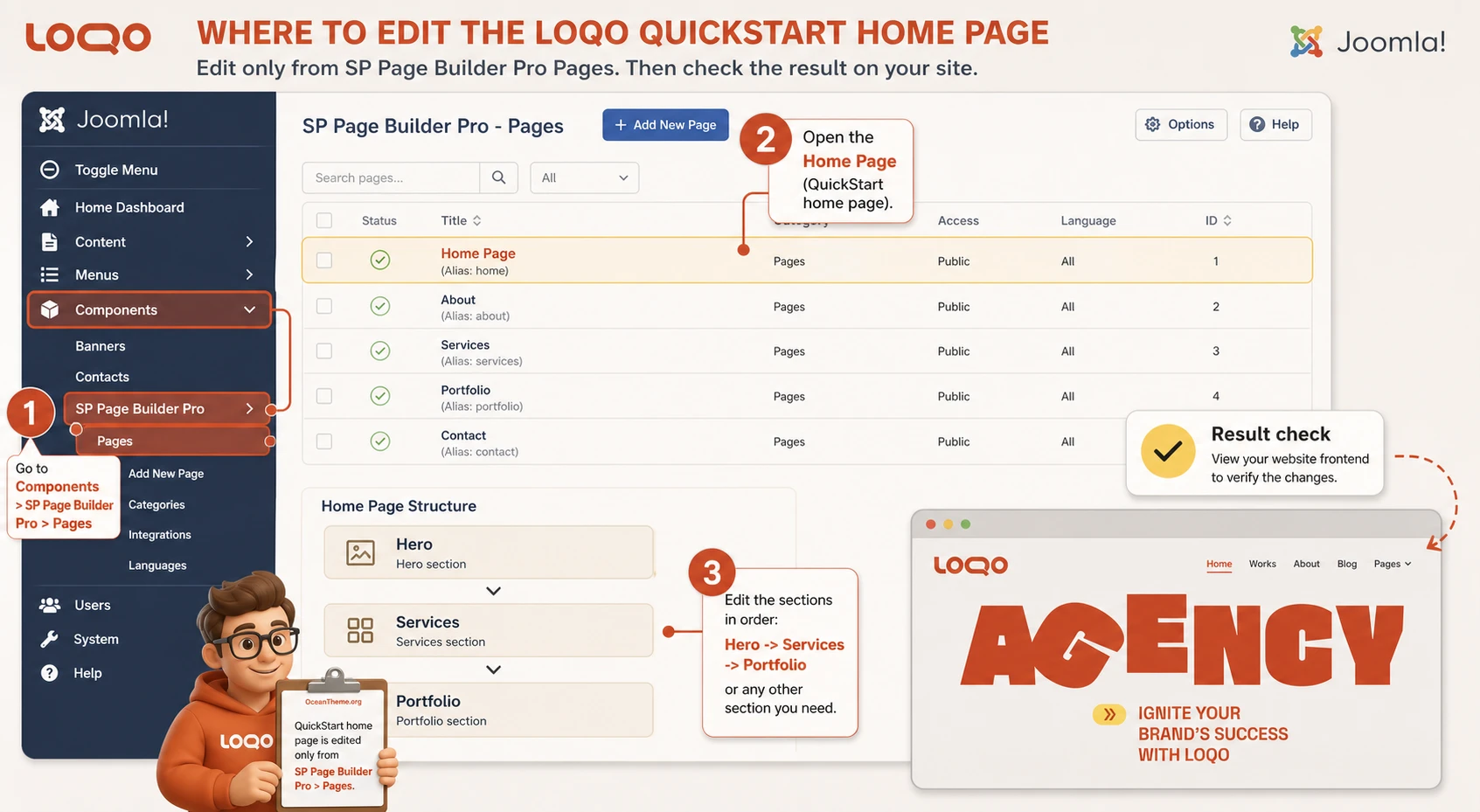Click the Hero section image icon
Screen dimensions: 1480x812
360,552
